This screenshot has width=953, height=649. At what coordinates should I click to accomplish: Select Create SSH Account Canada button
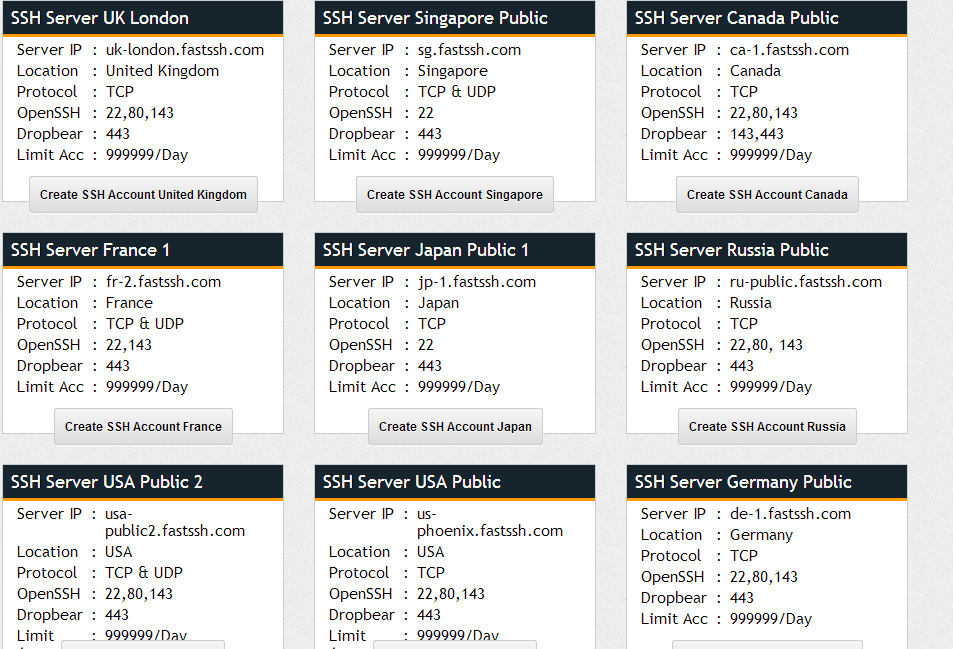click(767, 195)
